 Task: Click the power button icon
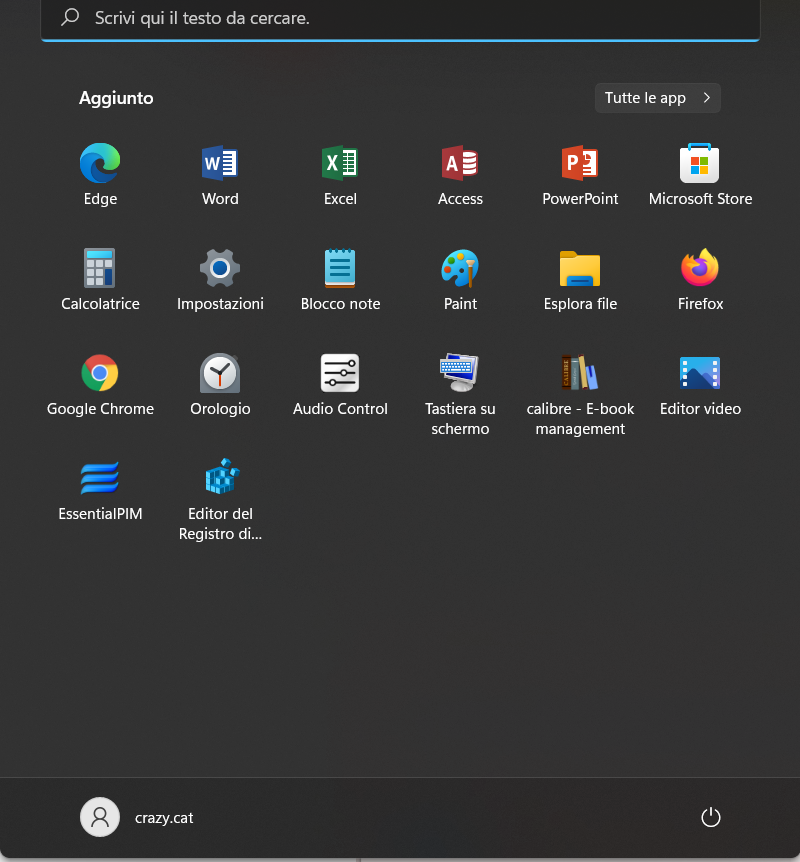(711, 817)
